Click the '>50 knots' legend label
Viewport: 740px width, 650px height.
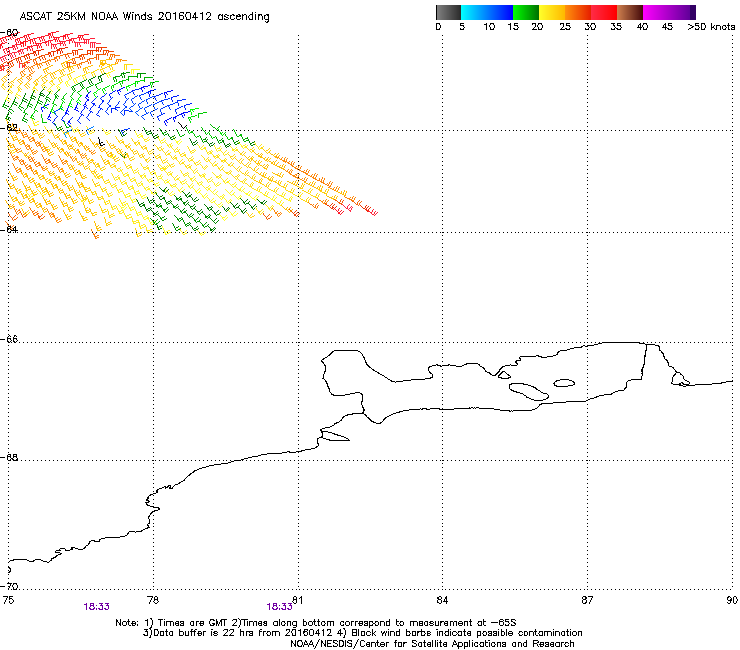click(x=711, y=27)
